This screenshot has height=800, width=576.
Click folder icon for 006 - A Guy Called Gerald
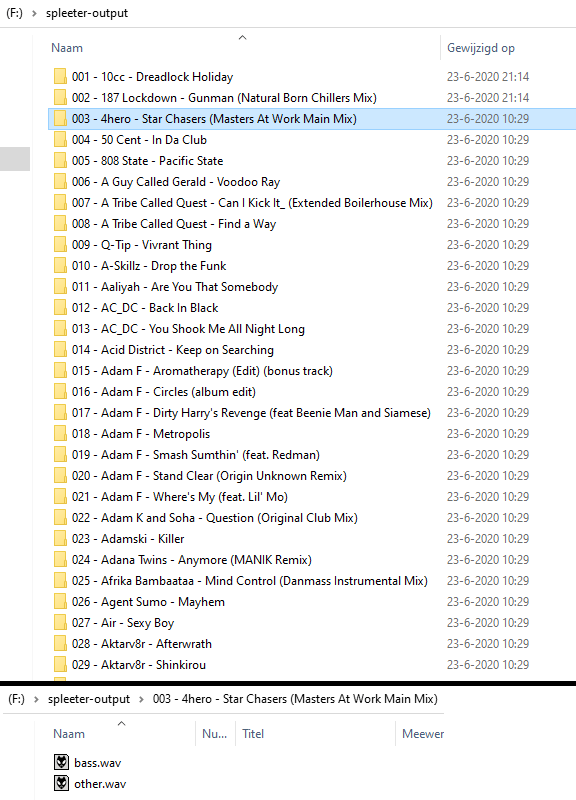(x=60, y=182)
